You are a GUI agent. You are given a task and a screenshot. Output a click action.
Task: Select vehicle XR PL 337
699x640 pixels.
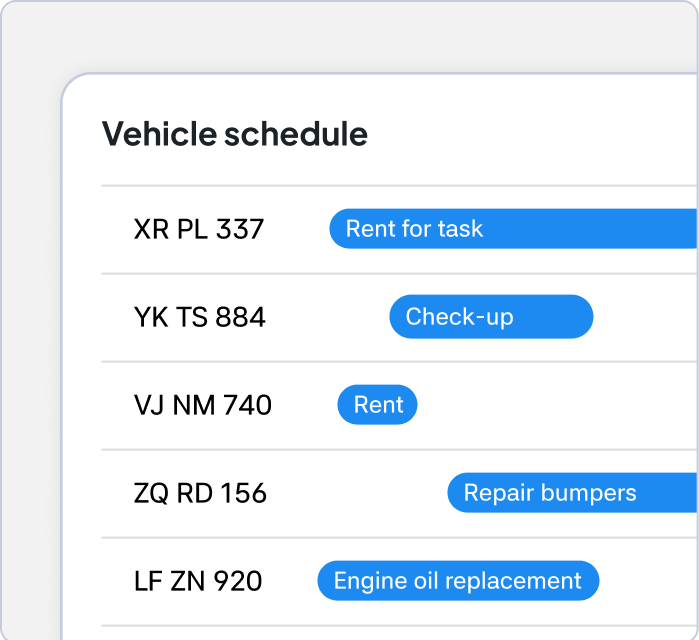click(198, 229)
